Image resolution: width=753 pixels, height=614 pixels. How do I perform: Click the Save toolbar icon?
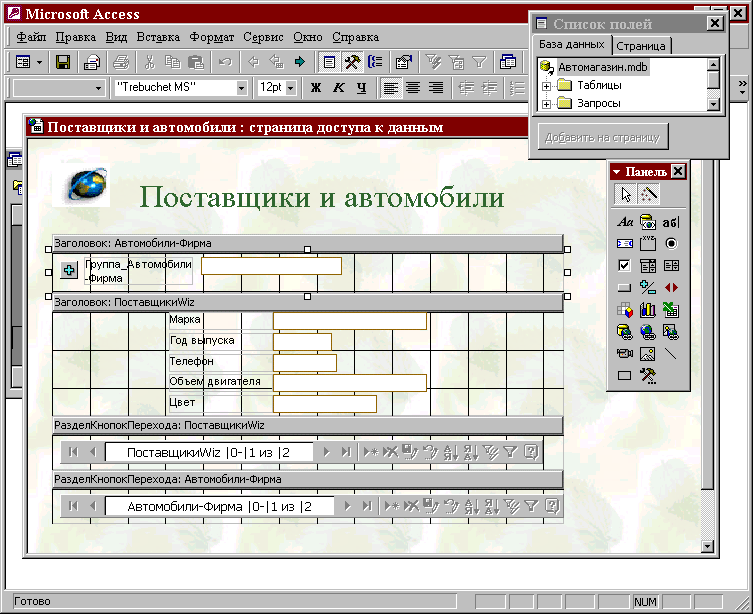pos(63,62)
